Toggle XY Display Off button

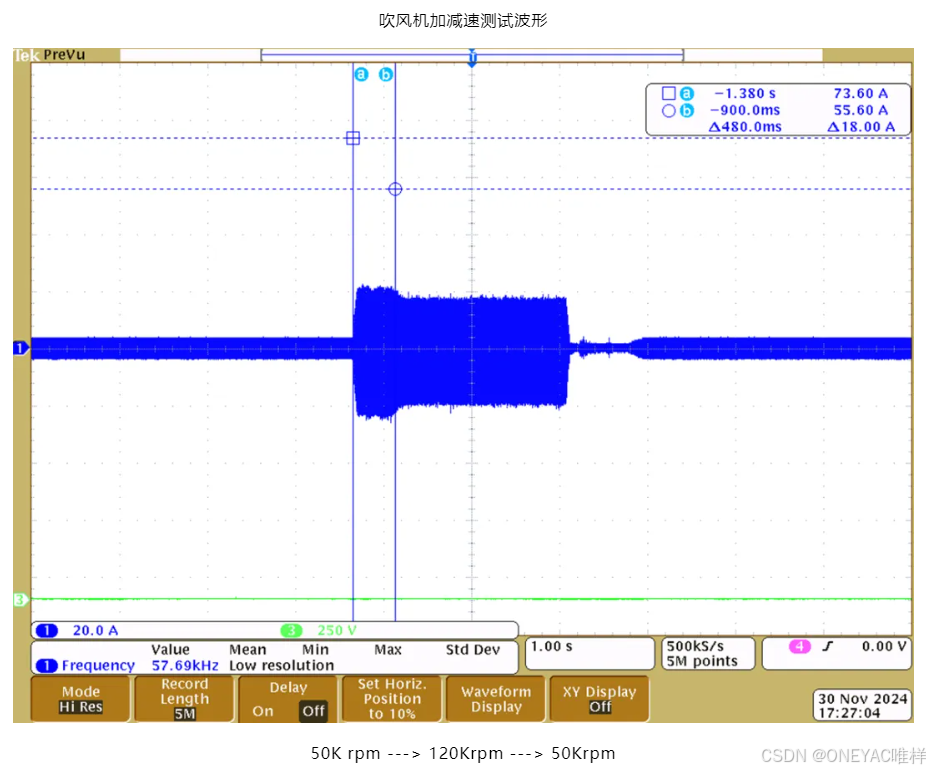pyautogui.click(x=600, y=699)
